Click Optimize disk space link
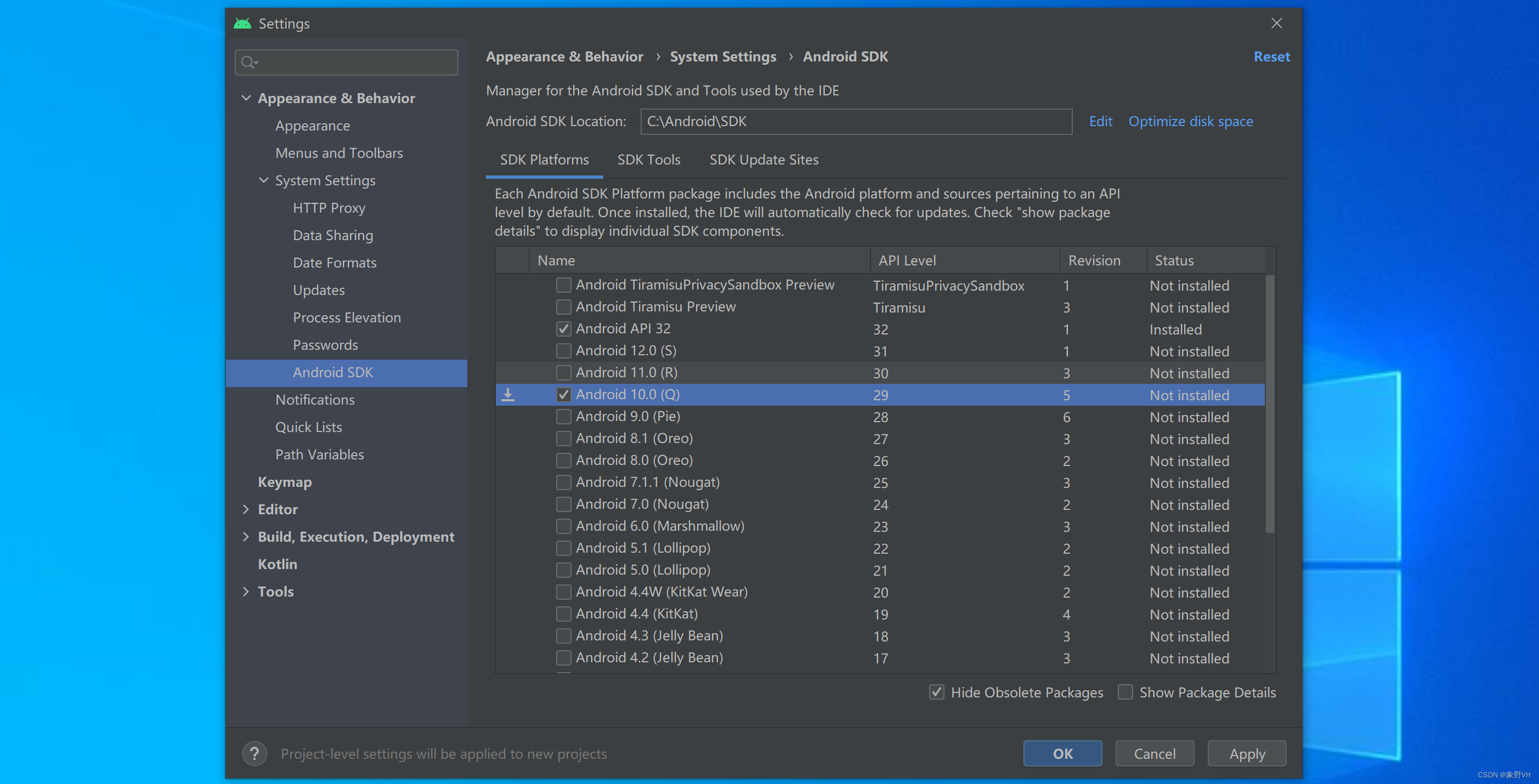 [x=1191, y=121]
